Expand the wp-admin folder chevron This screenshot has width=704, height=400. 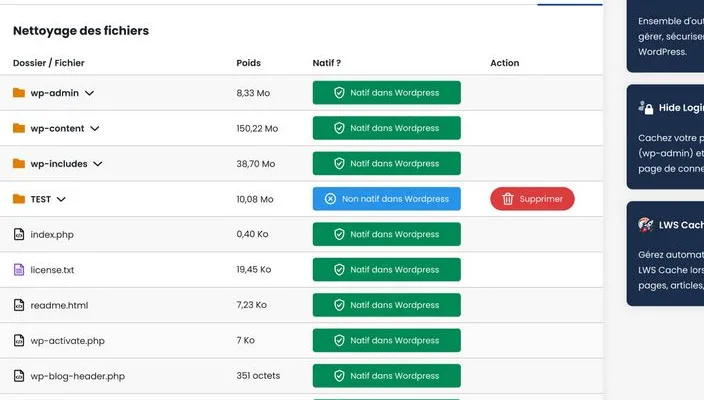[89, 93]
